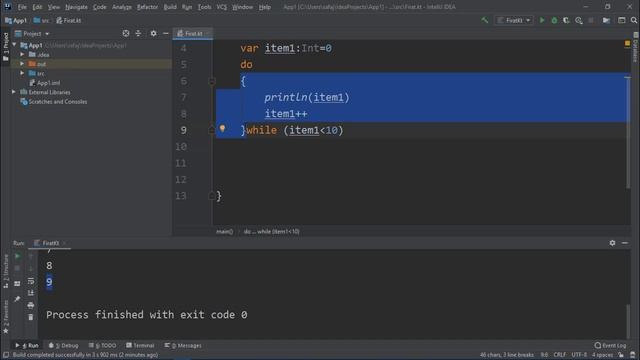
Task: Click the yellow inspection warning indicator
Action: (627, 43)
